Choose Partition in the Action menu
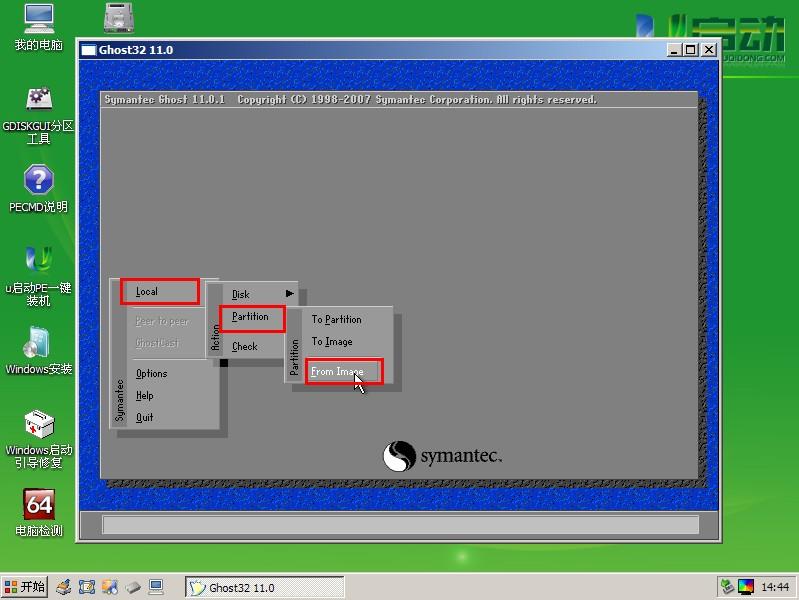The width and height of the screenshot is (799, 600). [x=253, y=318]
